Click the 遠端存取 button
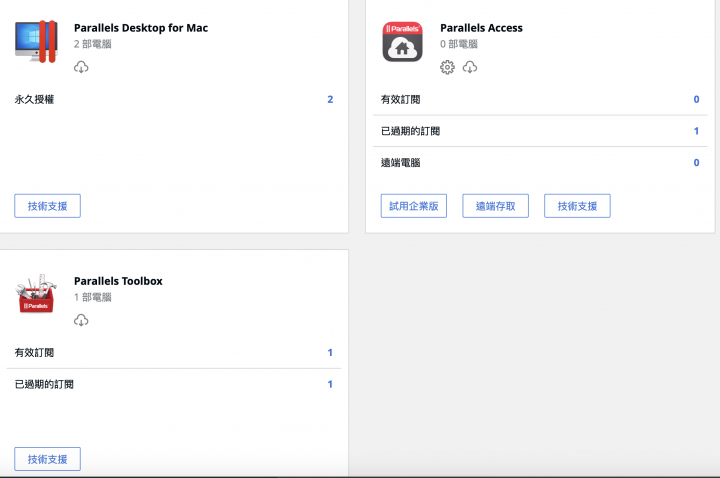 pyautogui.click(x=495, y=206)
